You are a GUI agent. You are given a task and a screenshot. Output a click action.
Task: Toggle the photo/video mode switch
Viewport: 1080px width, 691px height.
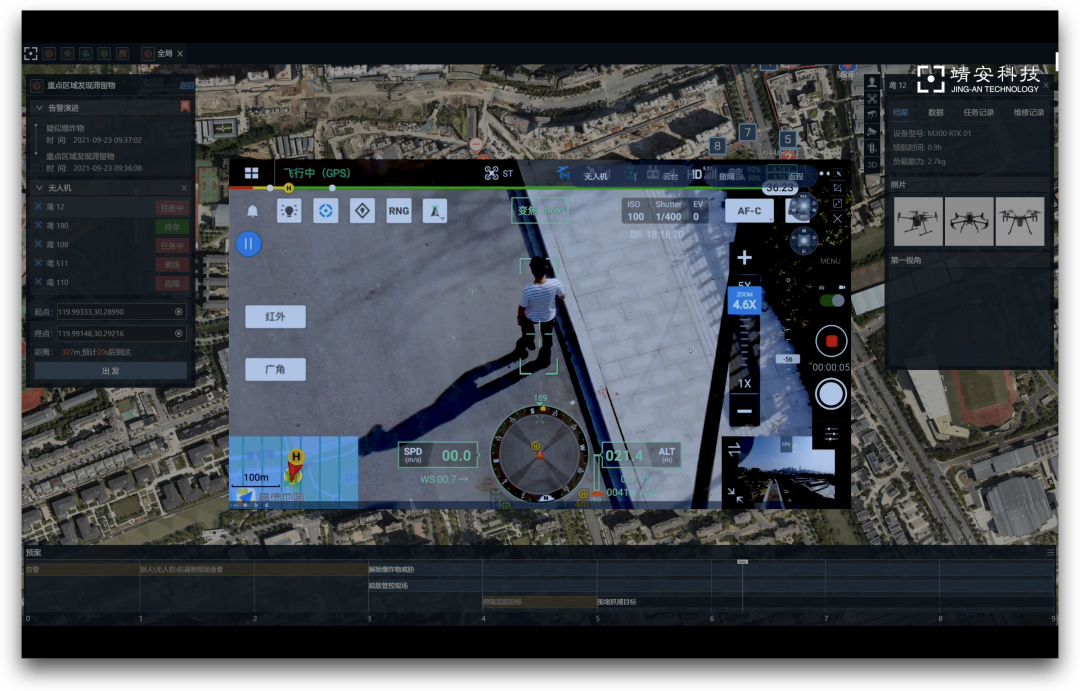click(831, 300)
